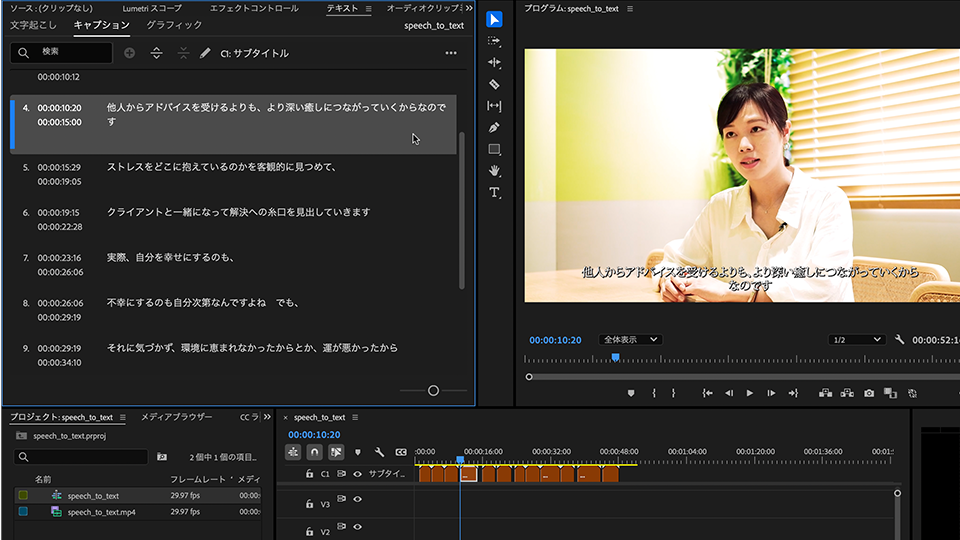This screenshot has height=540, width=960.
Task: Open エフェクトコントロール panel tab
Action: [254, 9]
